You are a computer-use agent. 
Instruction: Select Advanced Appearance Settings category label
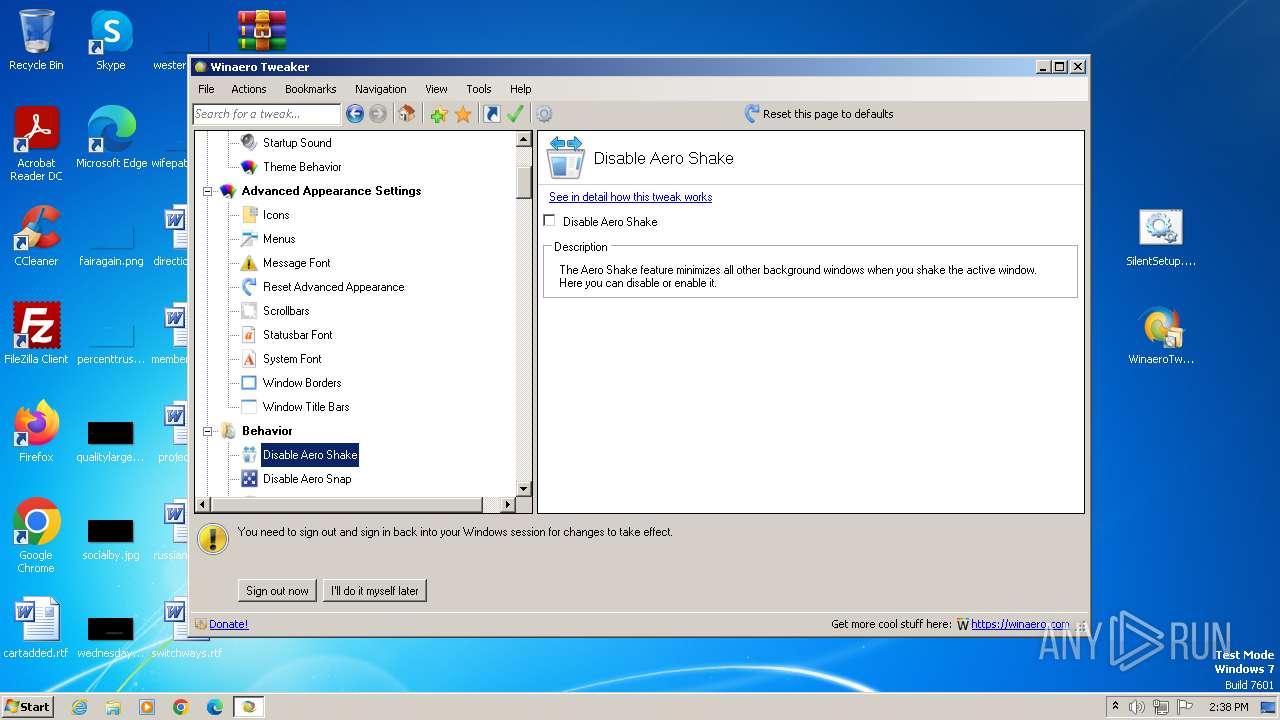[x=331, y=191]
